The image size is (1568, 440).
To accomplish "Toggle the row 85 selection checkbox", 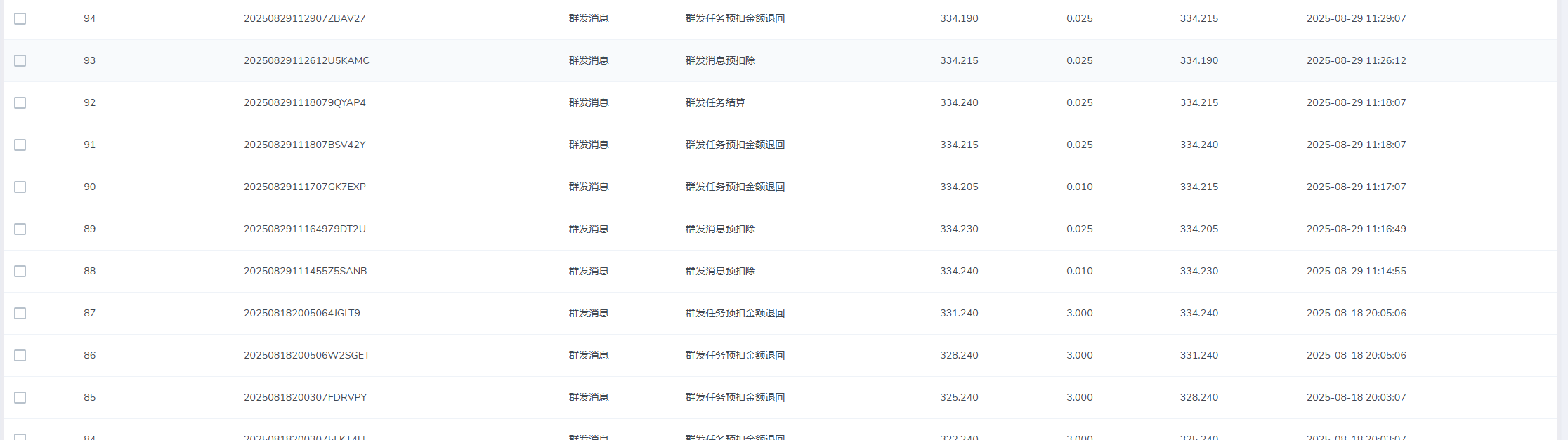I will (20, 398).
